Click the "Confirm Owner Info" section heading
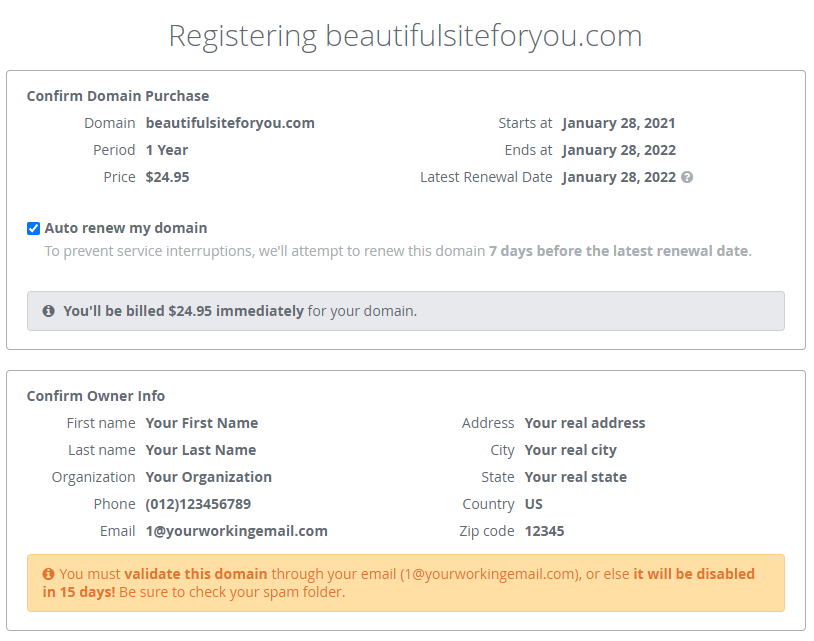 point(96,396)
